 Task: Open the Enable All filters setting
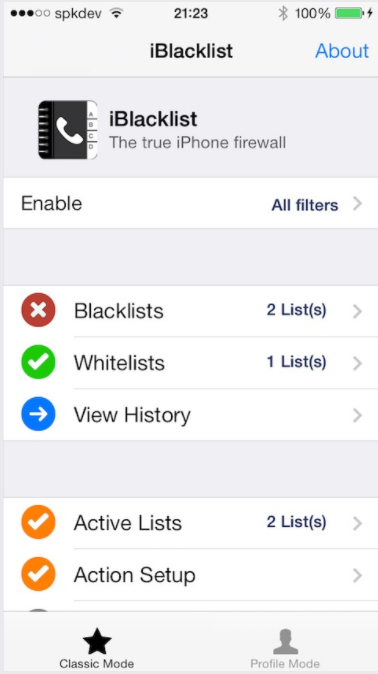tap(189, 203)
